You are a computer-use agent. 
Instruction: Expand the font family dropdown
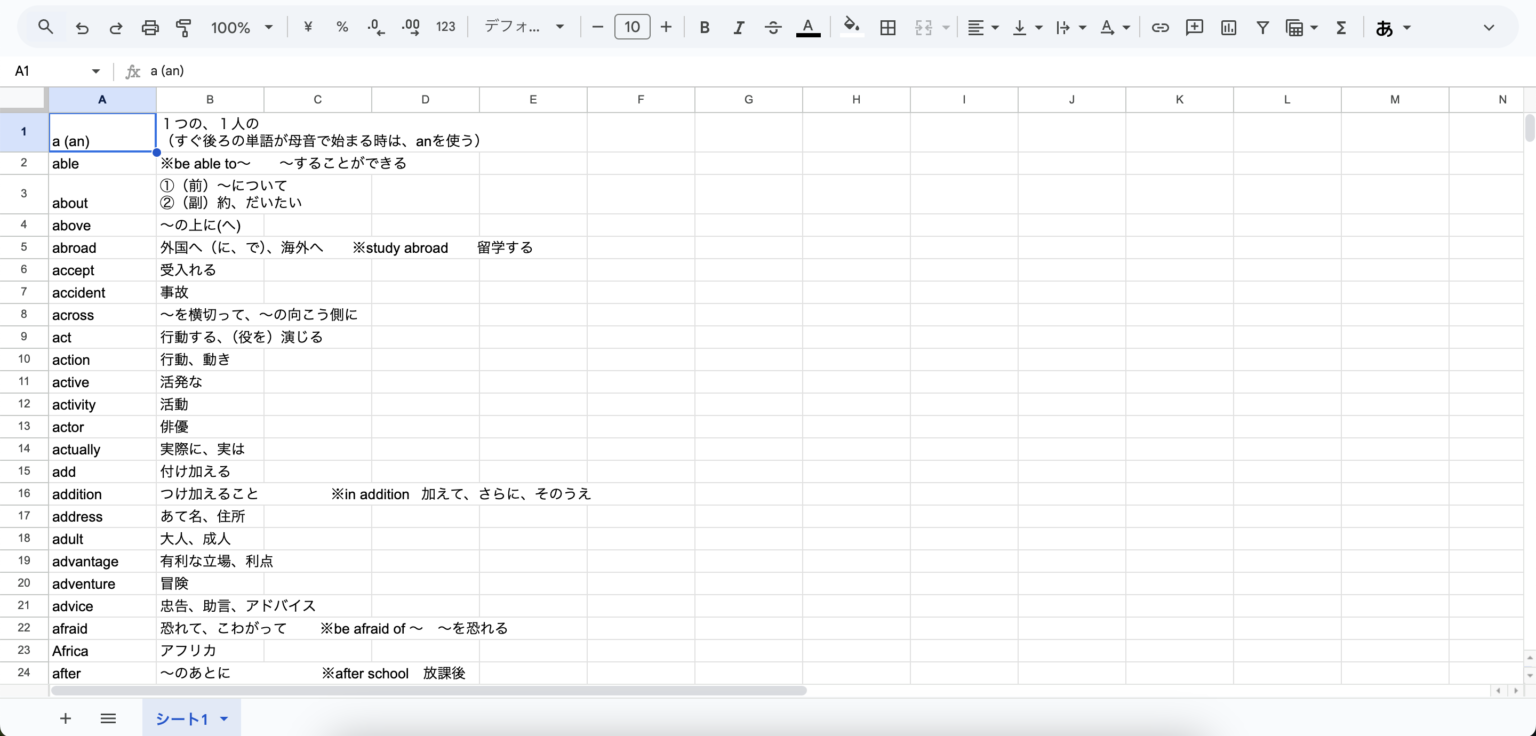point(524,27)
